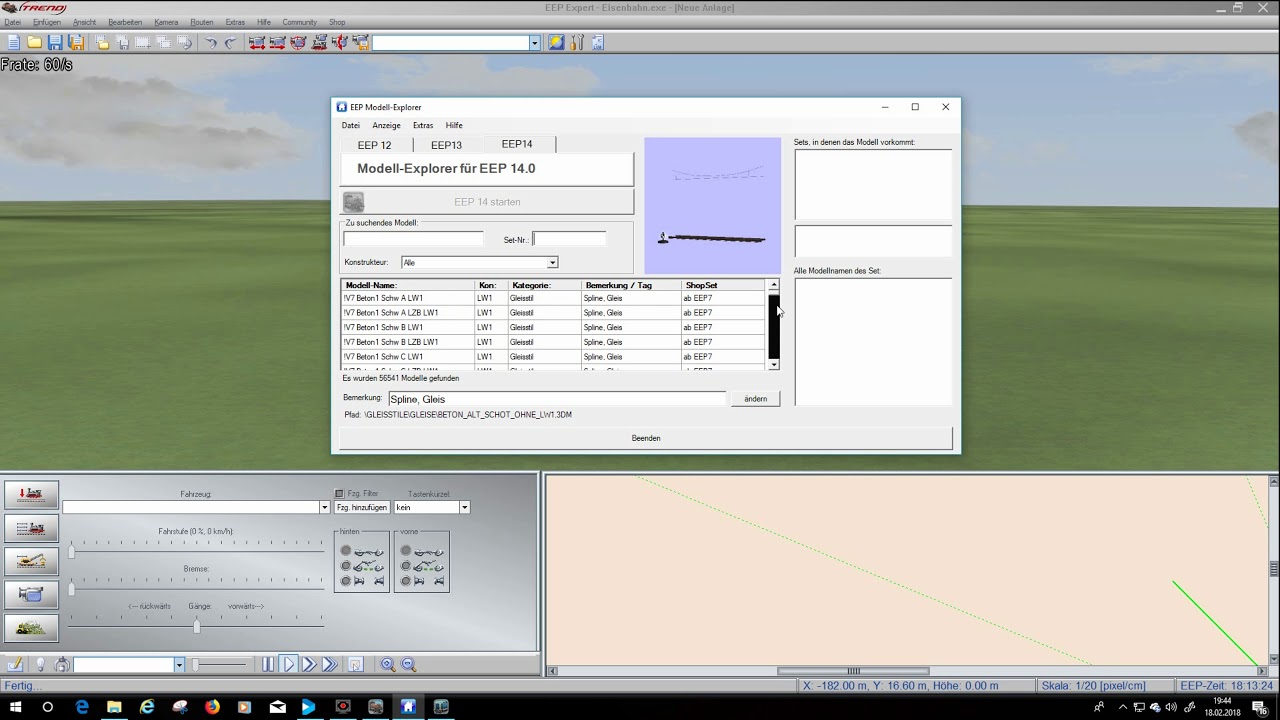Click the ändern button
This screenshot has height=720, width=1280.
click(756, 399)
